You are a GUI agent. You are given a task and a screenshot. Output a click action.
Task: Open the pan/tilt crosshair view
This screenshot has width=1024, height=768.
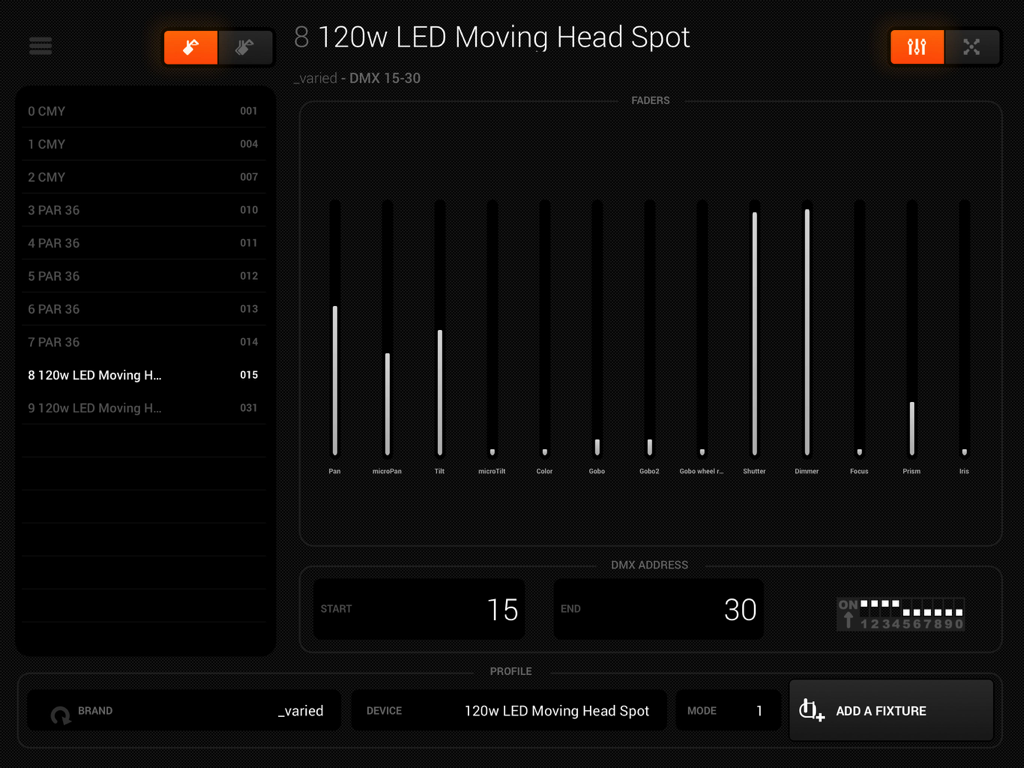click(x=973, y=46)
